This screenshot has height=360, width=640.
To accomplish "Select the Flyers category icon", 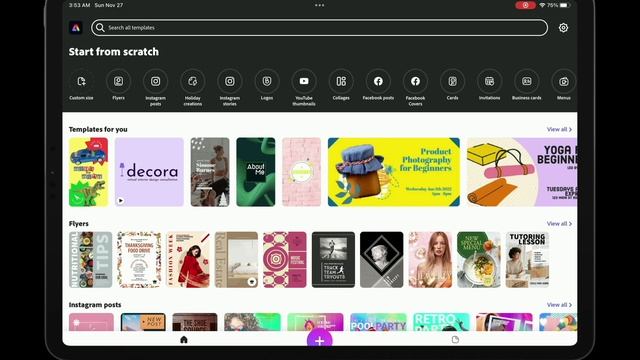I will click(x=118, y=81).
